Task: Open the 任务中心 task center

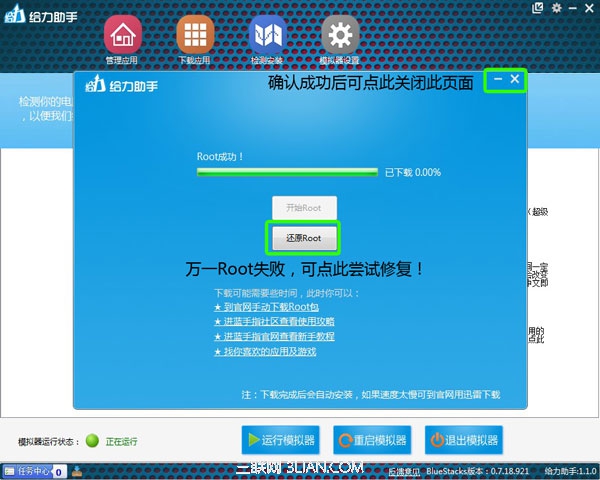Action: pyautogui.click(x=34, y=471)
